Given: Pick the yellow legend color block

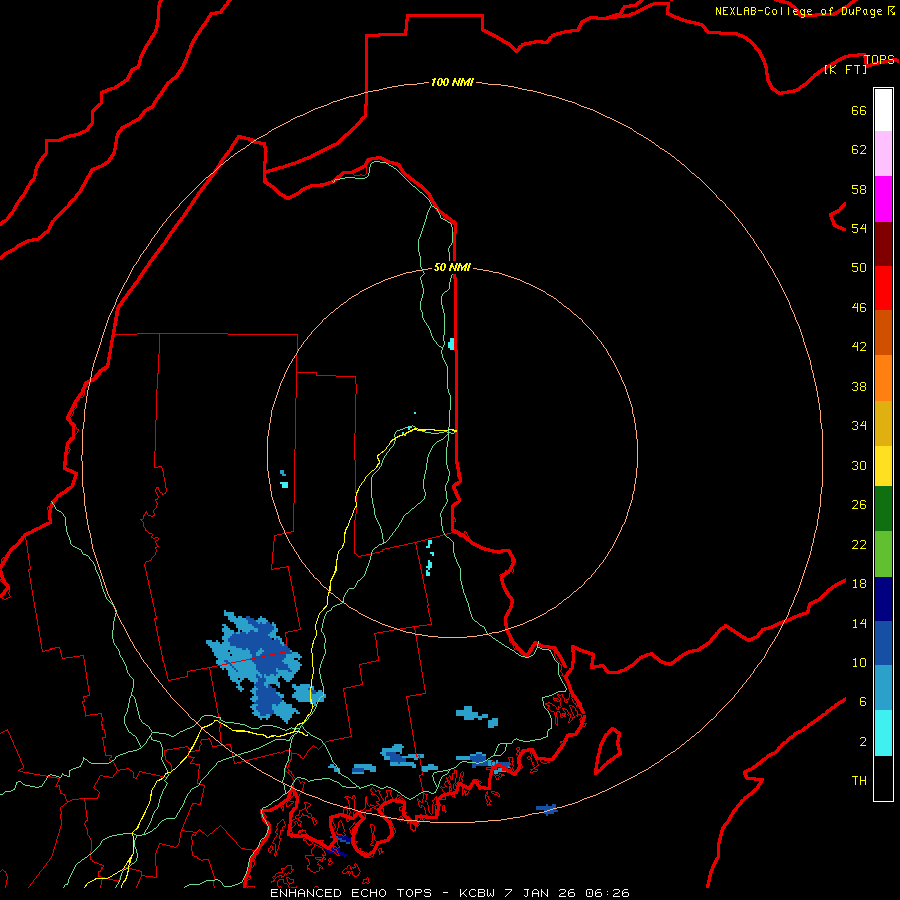Looking at the screenshot, I should 883,466.
